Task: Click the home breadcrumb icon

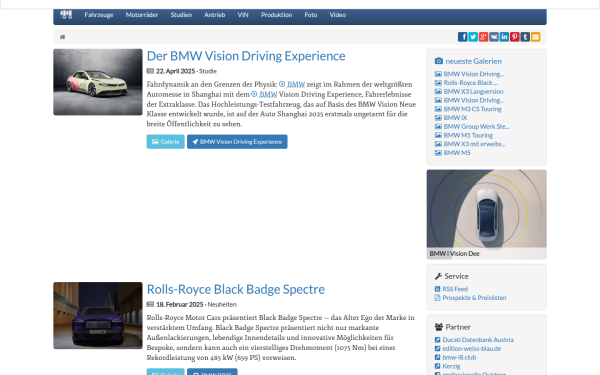Action: coord(62,37)
